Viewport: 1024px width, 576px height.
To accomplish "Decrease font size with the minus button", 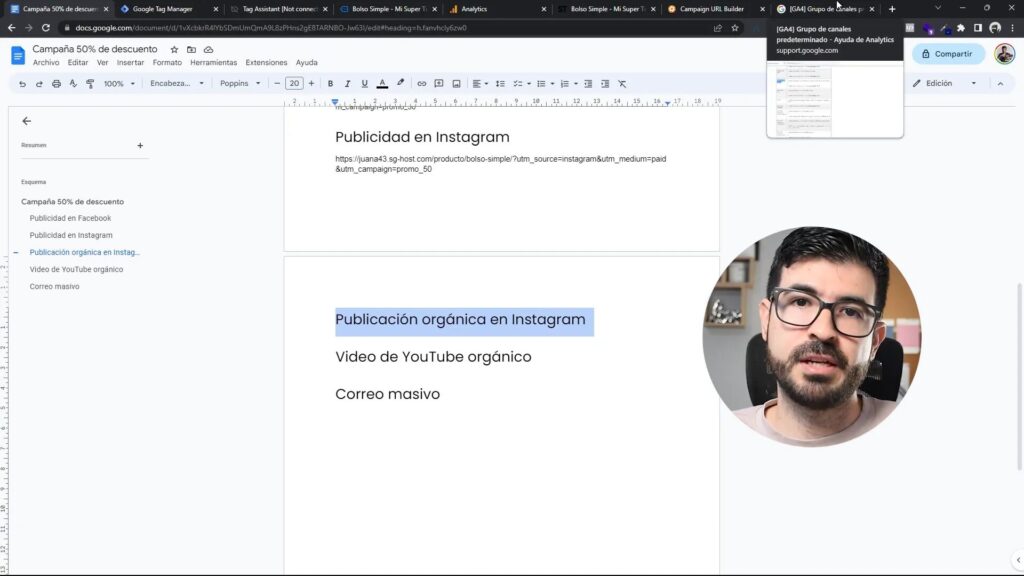I will (x=277, y=84).
